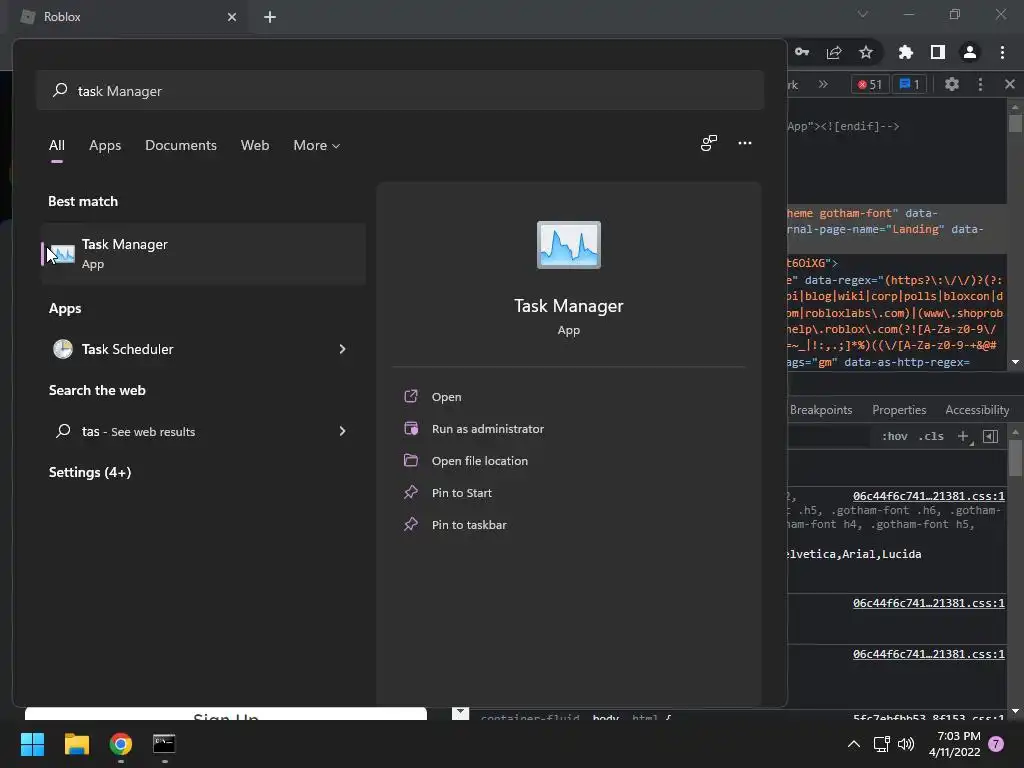Close the Roblox browser tab

pos(232,17)
